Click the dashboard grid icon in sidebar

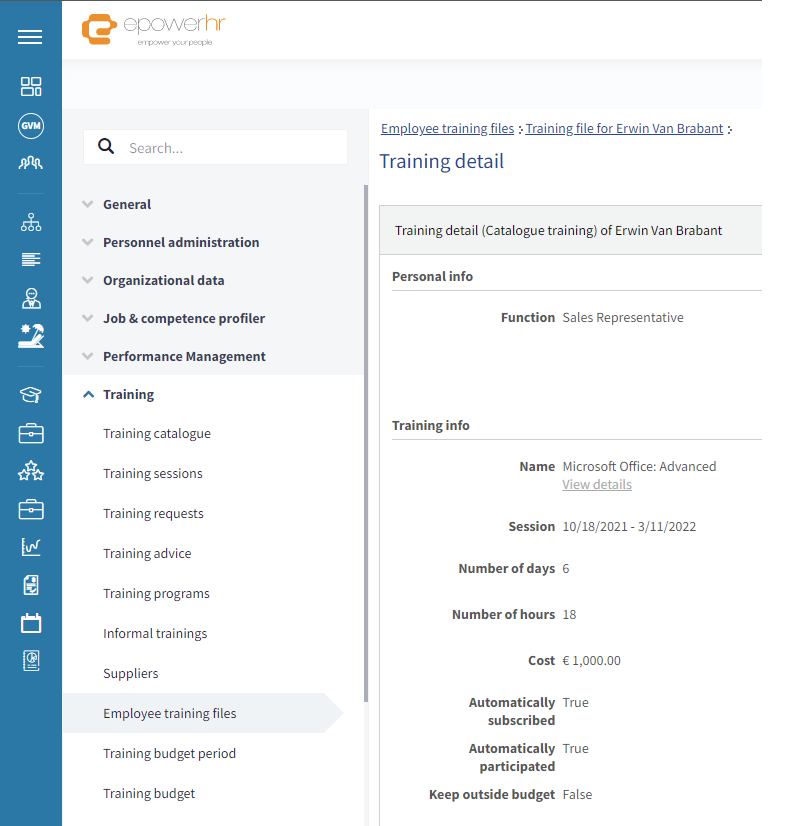31,86
